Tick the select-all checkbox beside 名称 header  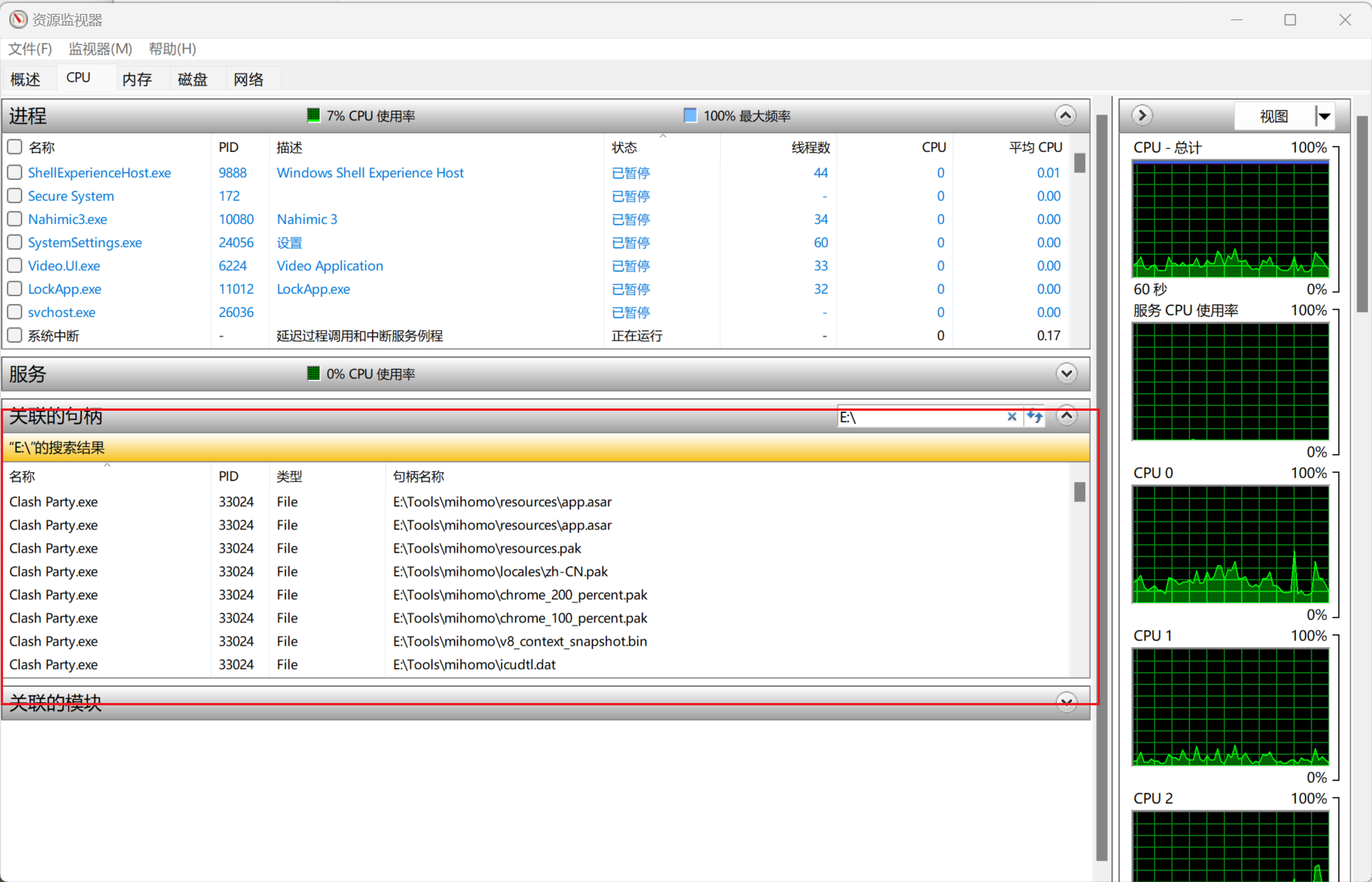15,146
